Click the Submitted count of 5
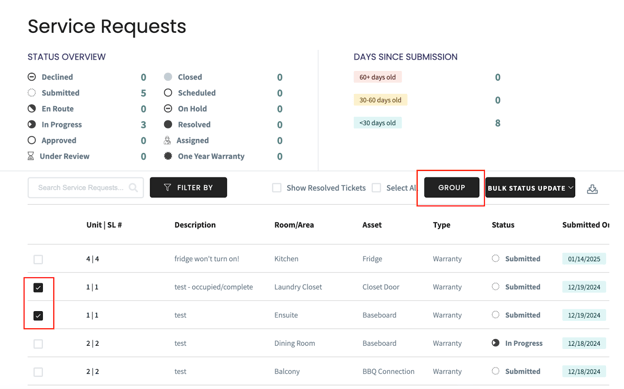624x389 pixels. (x=143, y=93)
